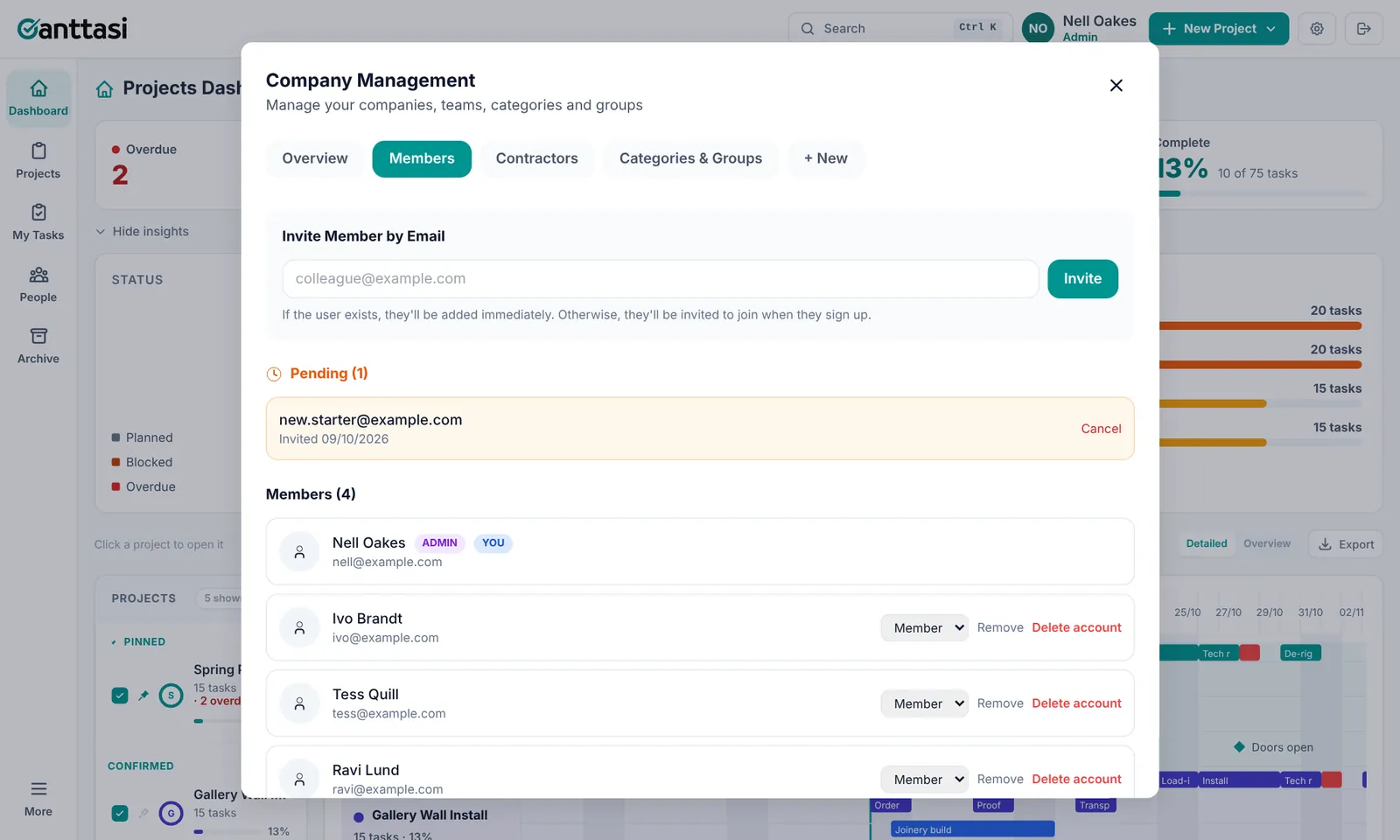Click the + New tab
This screenshot has width=1400, height=840.
pyautogui.click(x=826, y=158)
